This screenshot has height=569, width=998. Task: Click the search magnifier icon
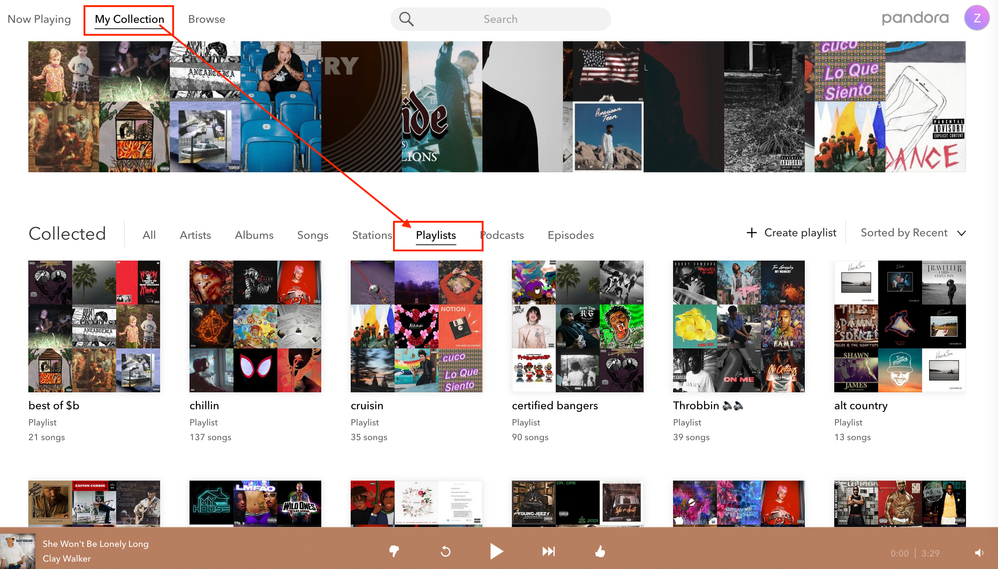coord(406,19)
